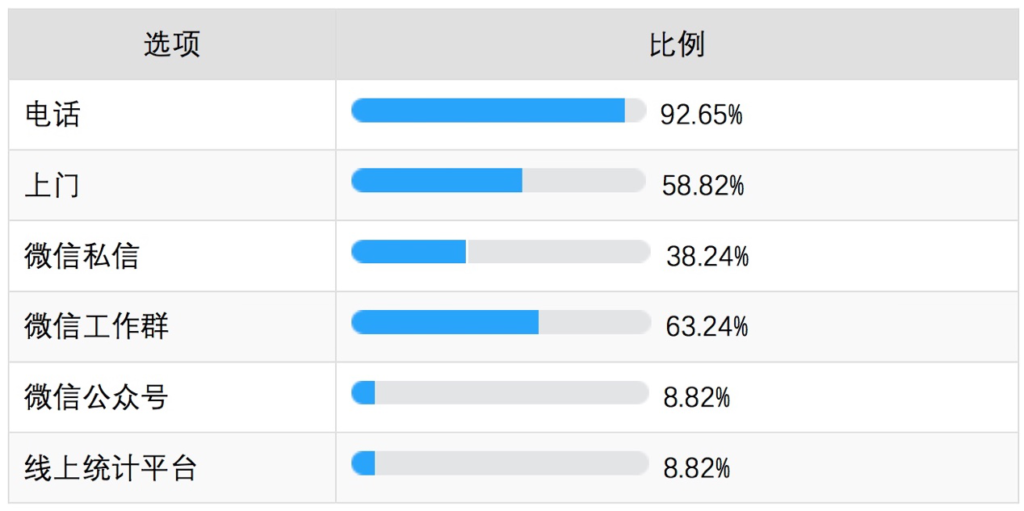
Task: Click the 58.82% percentage value
Action: [x=703, y=186]
